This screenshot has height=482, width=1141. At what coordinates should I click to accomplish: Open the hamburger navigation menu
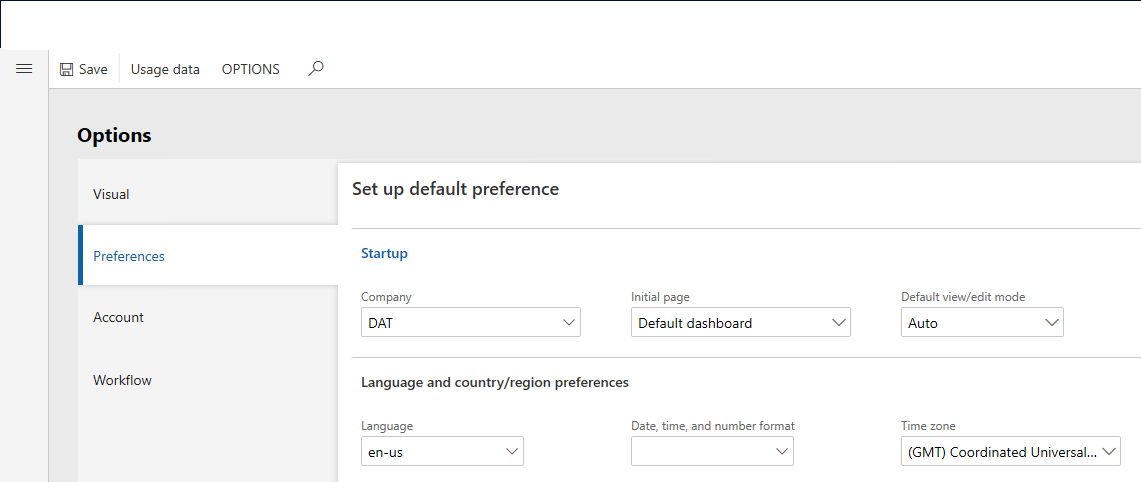click(24, 68)
